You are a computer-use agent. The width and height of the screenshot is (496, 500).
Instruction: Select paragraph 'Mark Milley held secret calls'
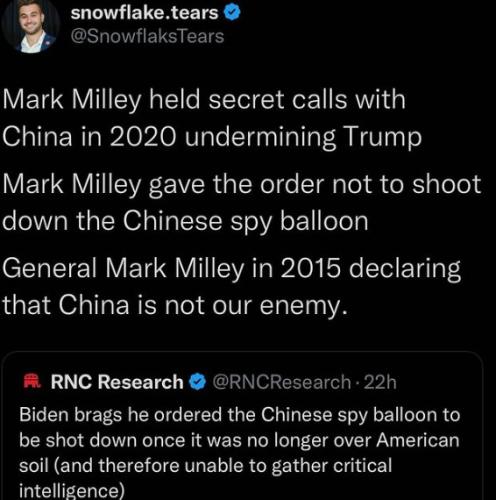pyautogui.click(x=212, y=118)
